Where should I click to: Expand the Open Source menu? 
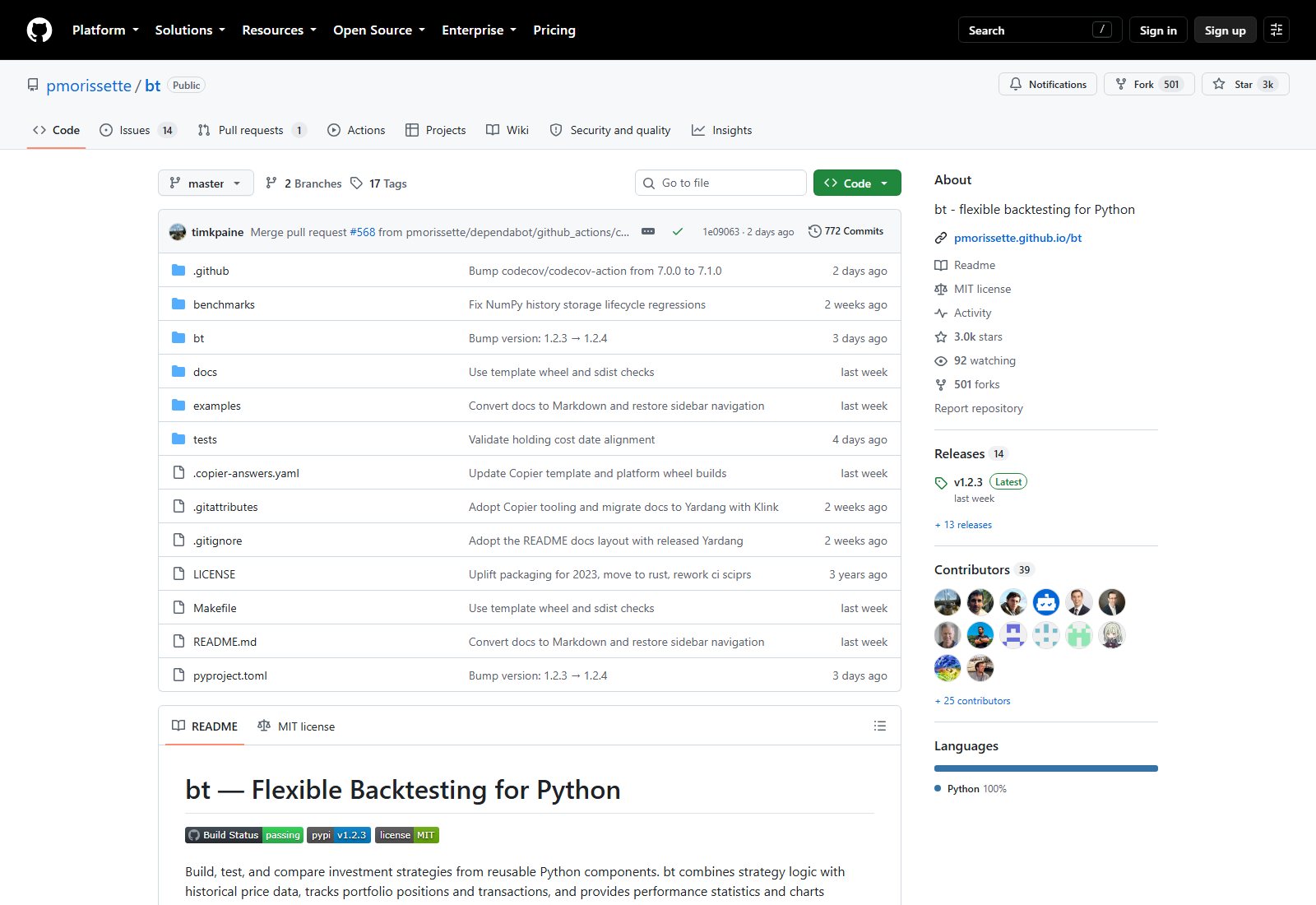pyautogui.click(x=379, y=30)
